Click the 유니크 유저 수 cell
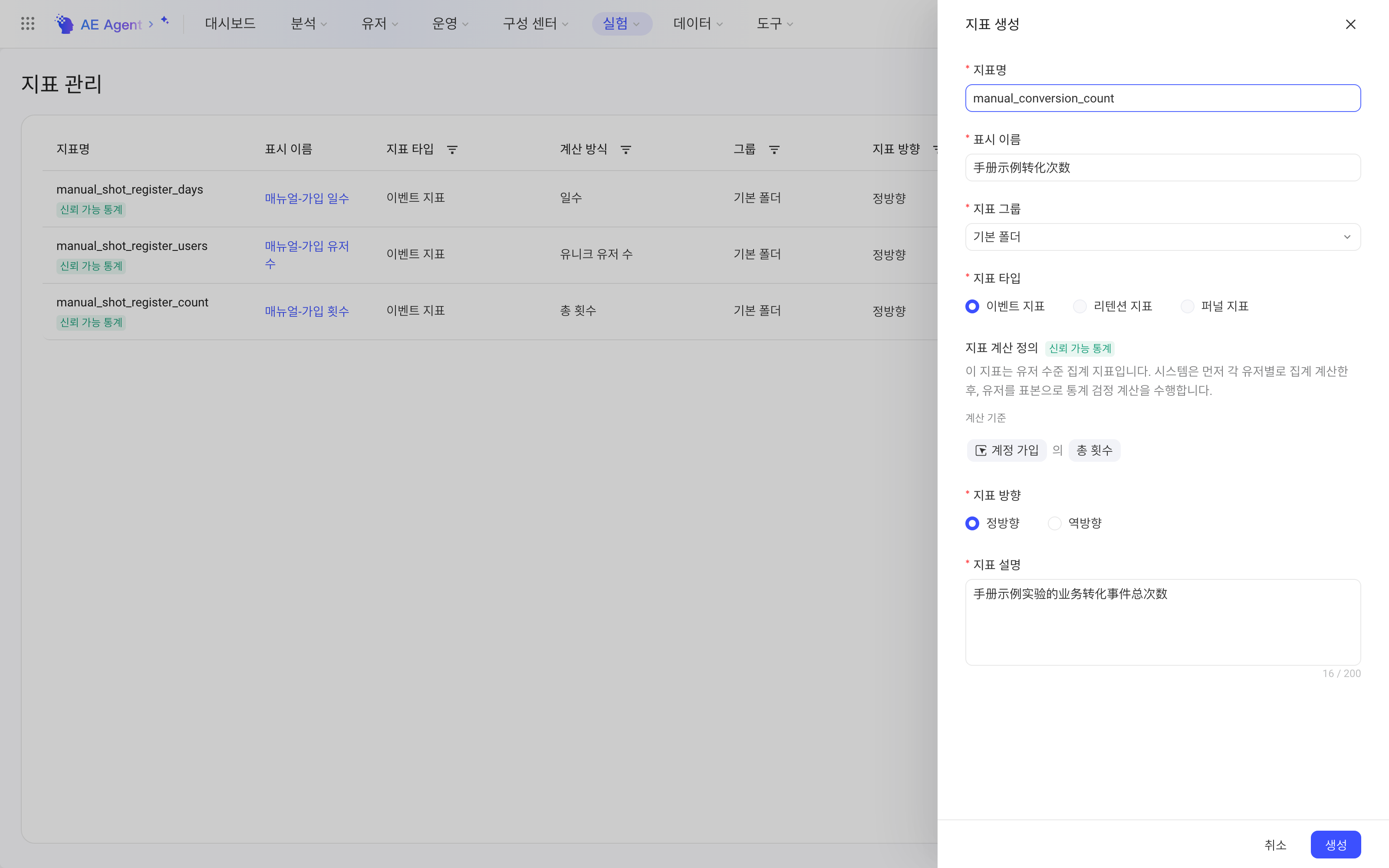 click(x=596, y=254)
